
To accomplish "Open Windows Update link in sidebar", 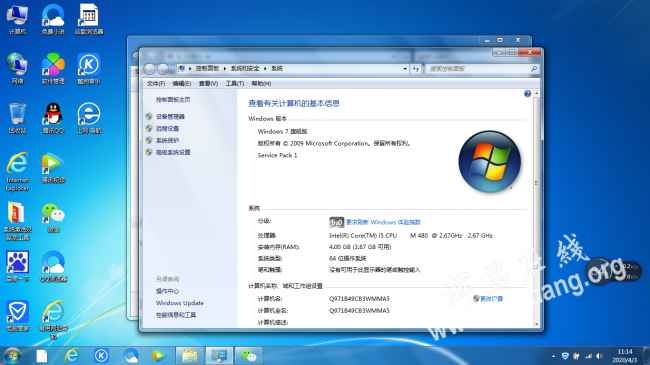I will tap(179, 303).
